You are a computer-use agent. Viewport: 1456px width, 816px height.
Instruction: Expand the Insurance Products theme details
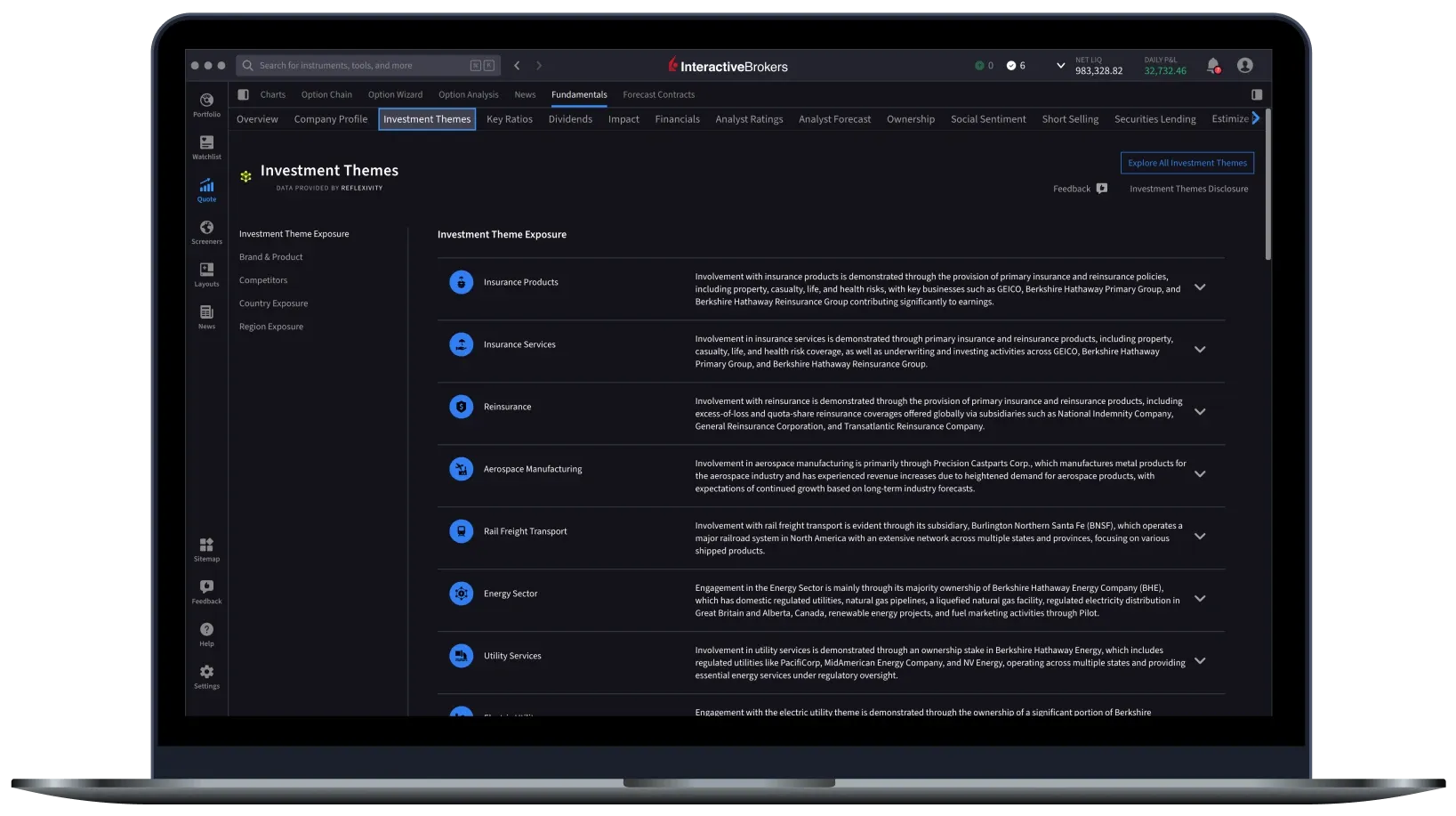[x=1200, y=287]
